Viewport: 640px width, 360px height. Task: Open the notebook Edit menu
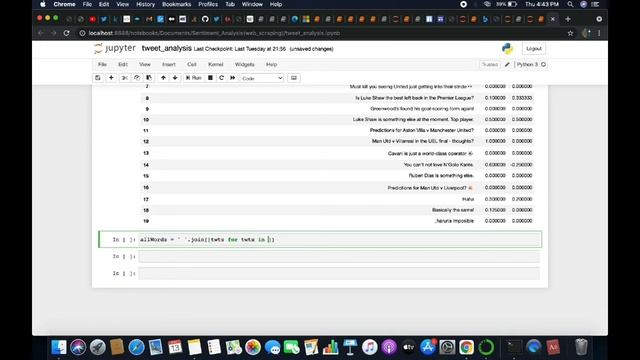coord(123,64)
